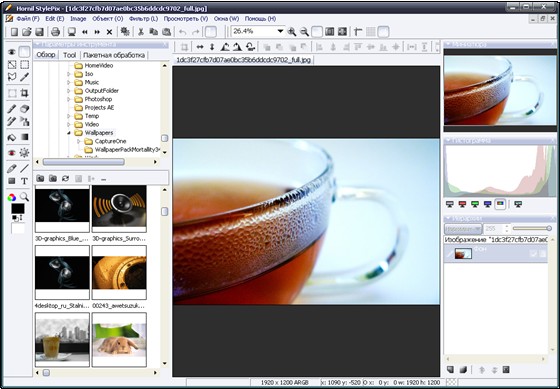This screenshot has width=560, height=389.
Task: Click the Cut scissors icon
Action: click(x=141, y=32)
